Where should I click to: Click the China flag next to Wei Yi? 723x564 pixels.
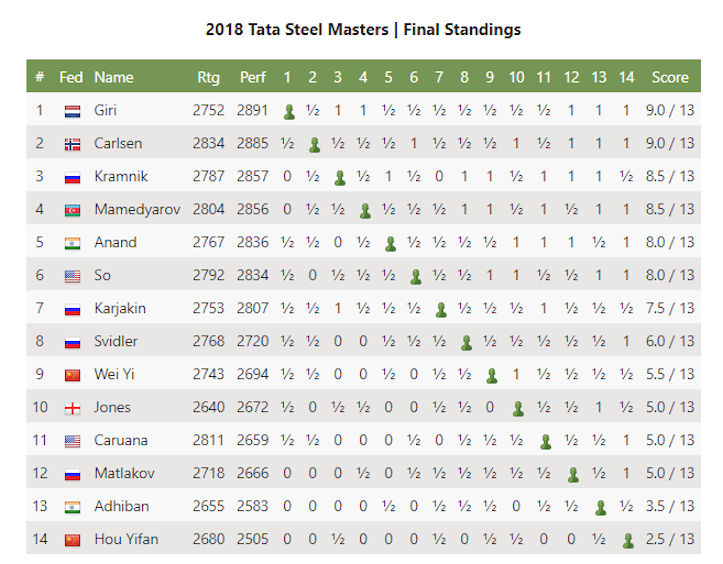tap(72, 375)
